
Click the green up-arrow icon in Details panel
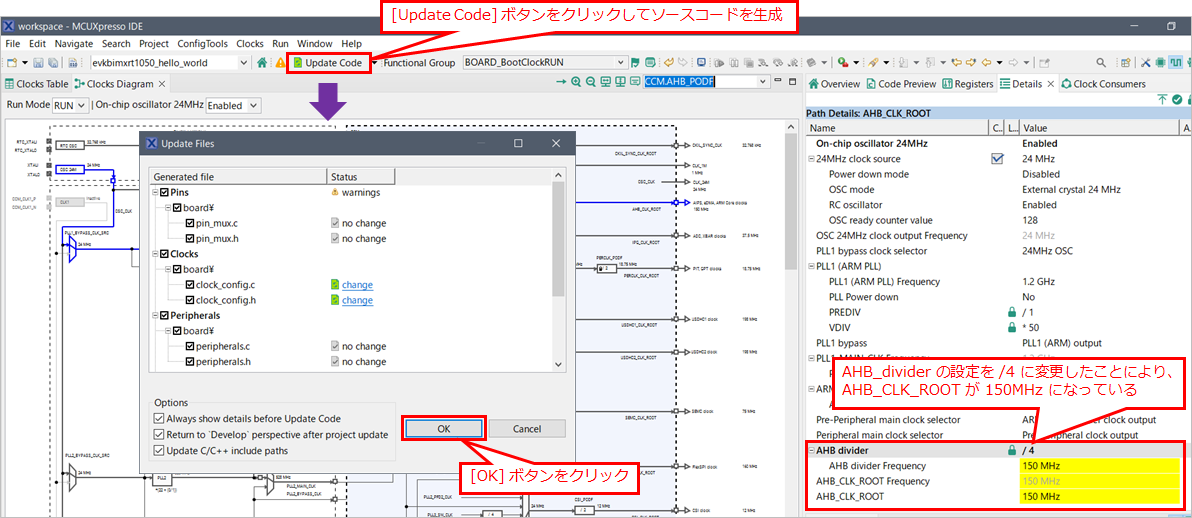pyautogui.click(x=1162, y=99)
